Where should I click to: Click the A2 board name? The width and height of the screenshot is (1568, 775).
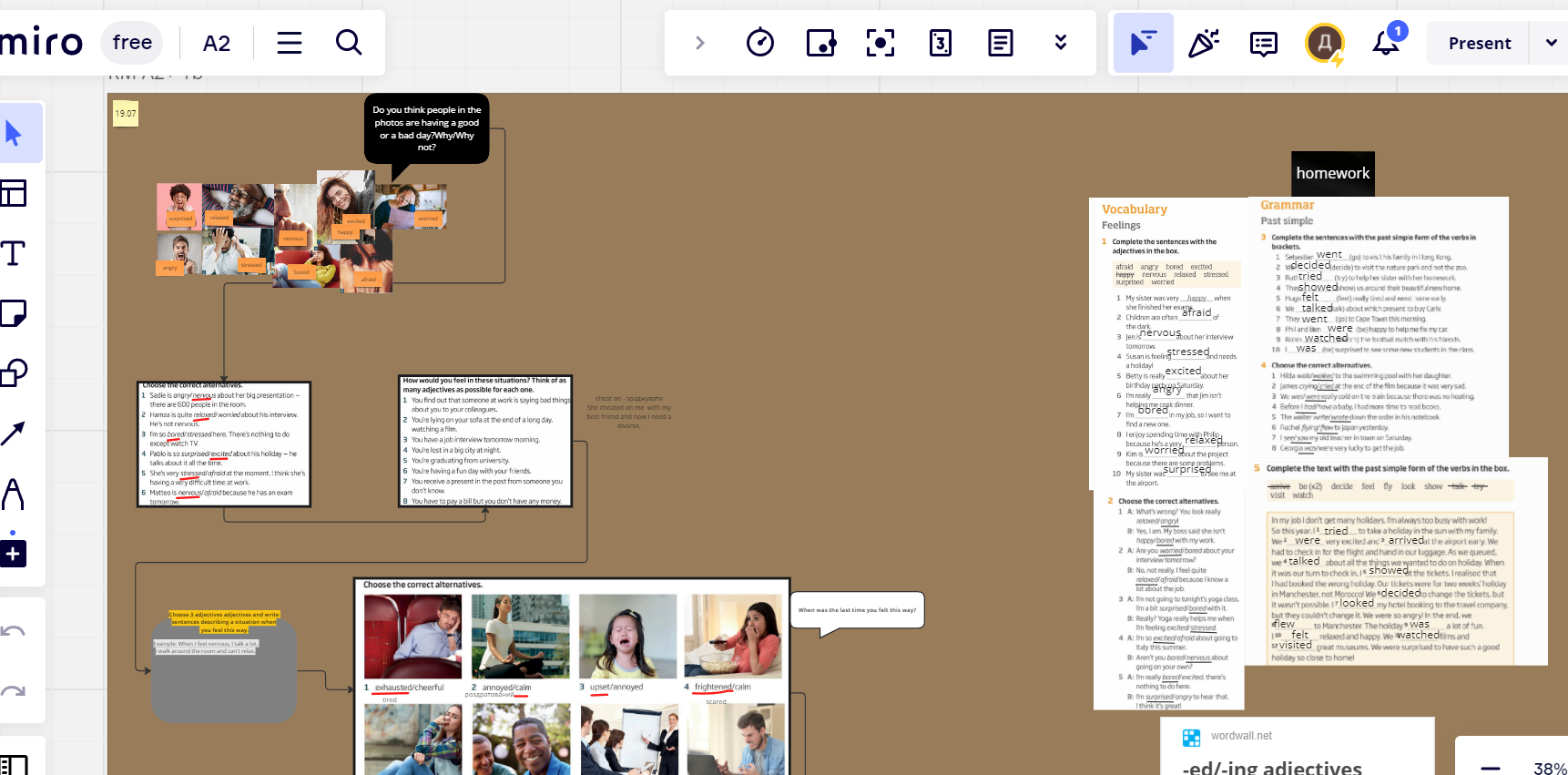(x=217, y=43)
